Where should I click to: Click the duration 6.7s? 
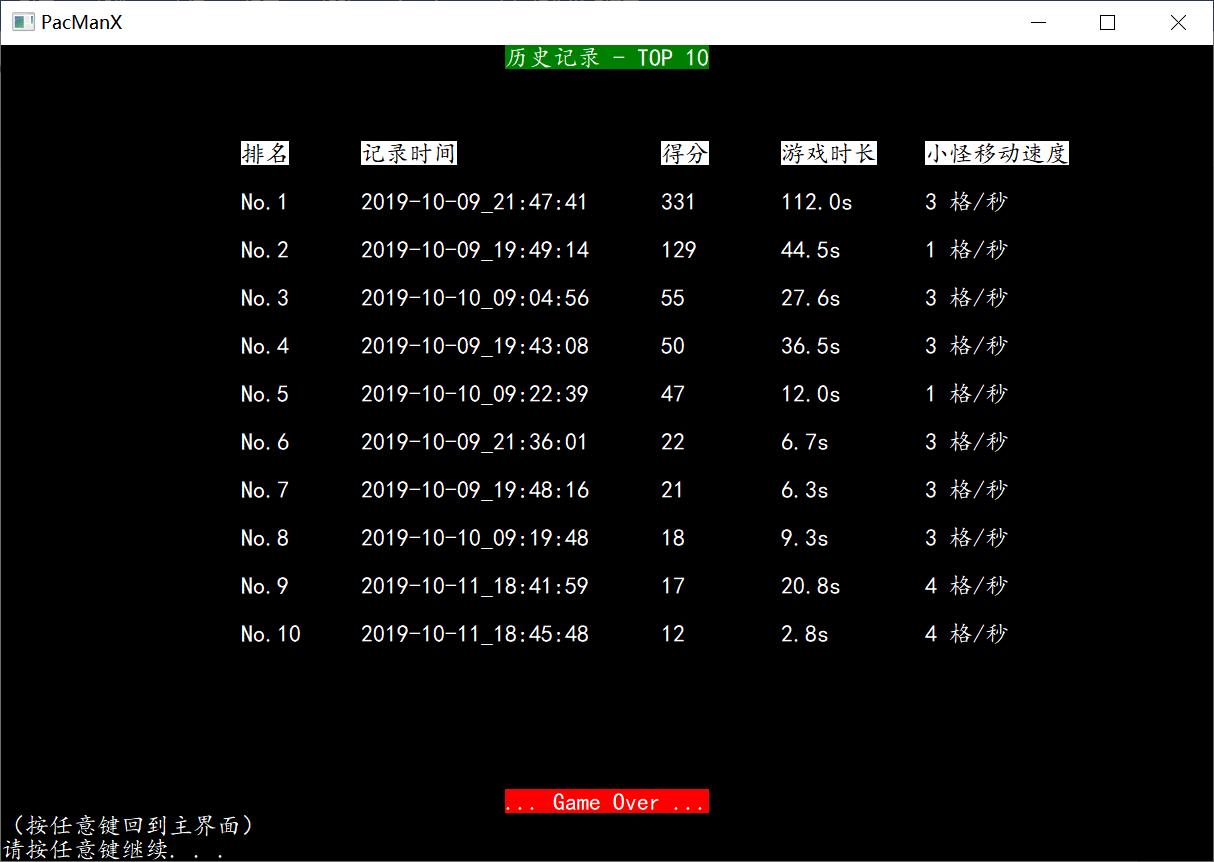pos(805,442)
